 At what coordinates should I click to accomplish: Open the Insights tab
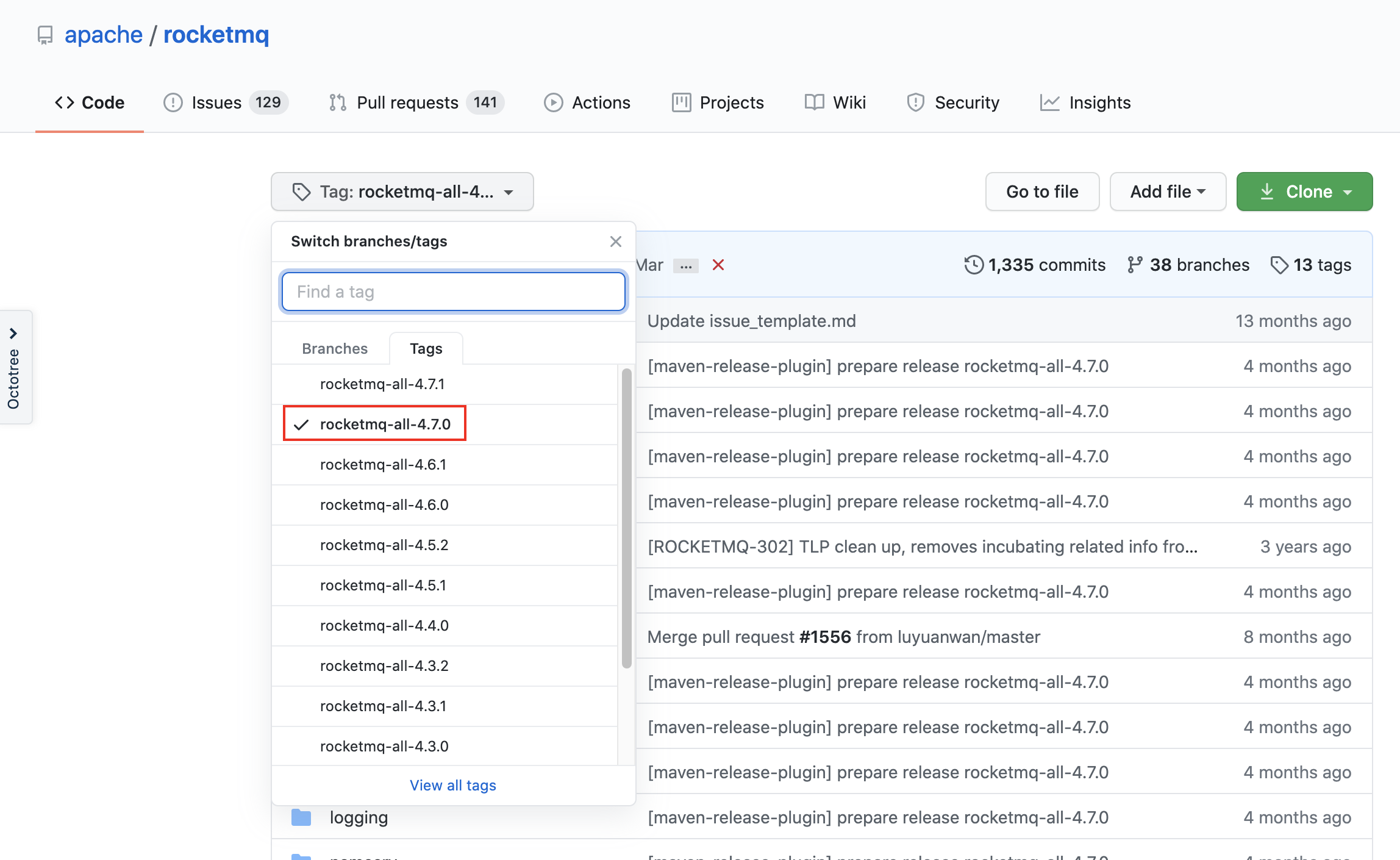click(1085, 102)
